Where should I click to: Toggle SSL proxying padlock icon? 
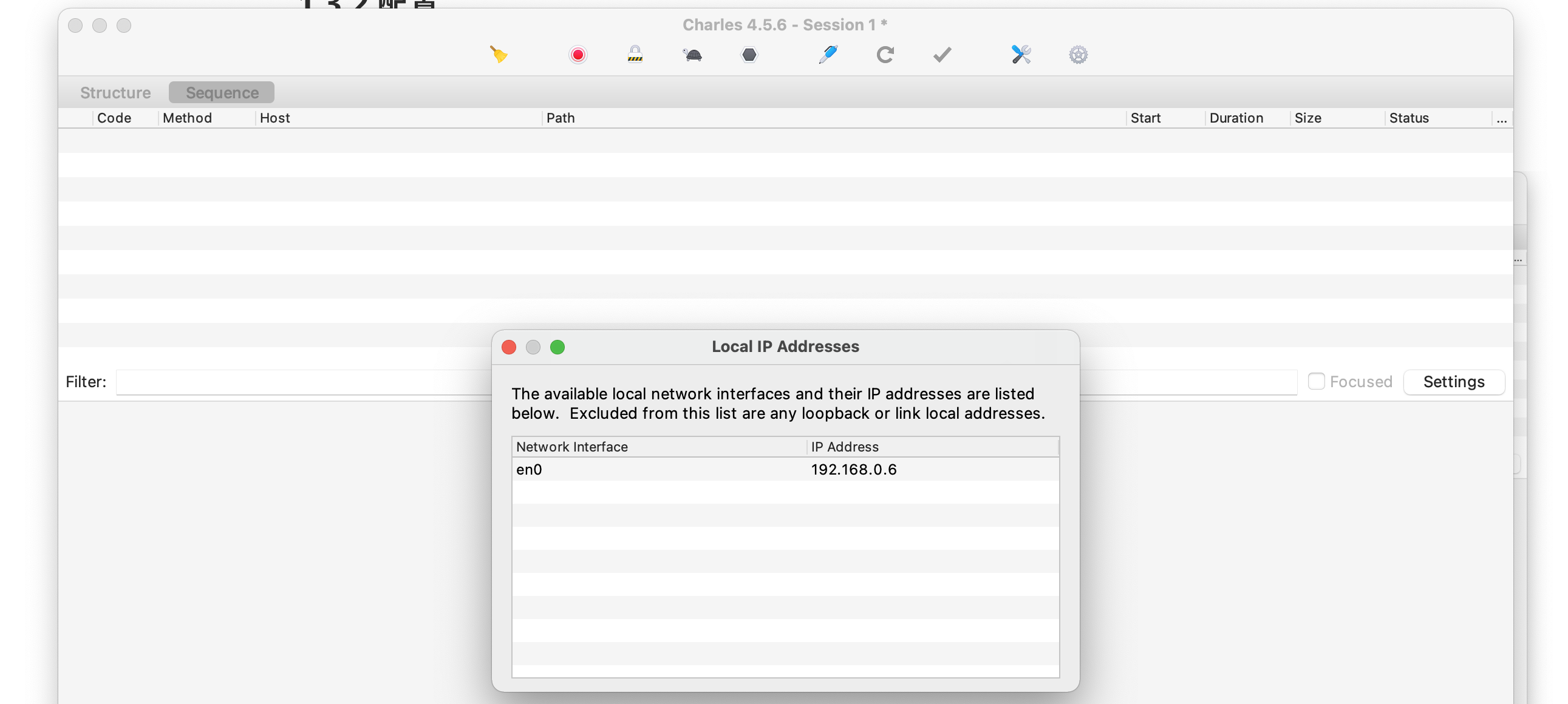(635, 55)
